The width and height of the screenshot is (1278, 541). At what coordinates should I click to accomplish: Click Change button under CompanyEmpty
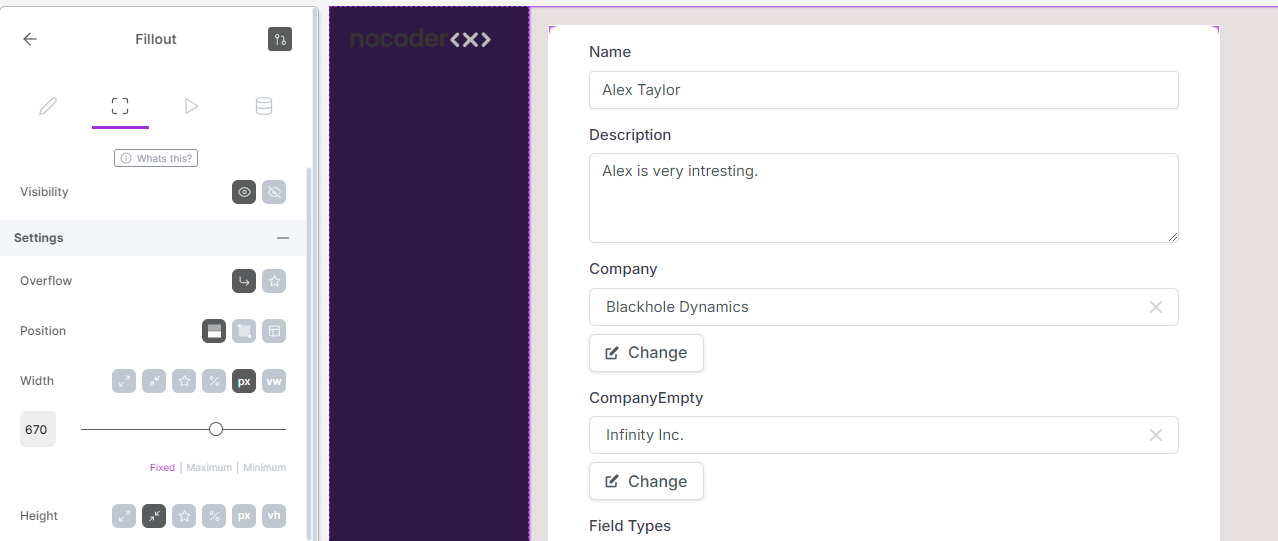(646, 481)
